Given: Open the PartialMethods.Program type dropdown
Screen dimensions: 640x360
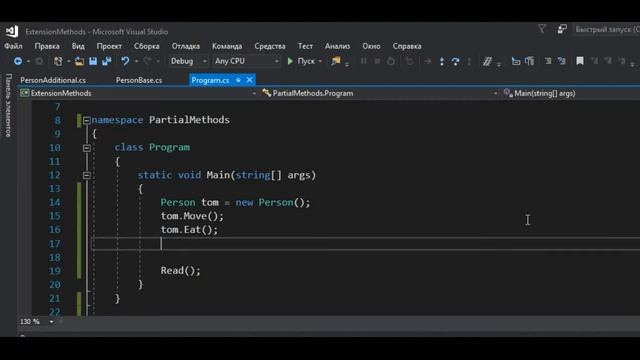Looking at the screenshot, I should [x=380, y=93].
